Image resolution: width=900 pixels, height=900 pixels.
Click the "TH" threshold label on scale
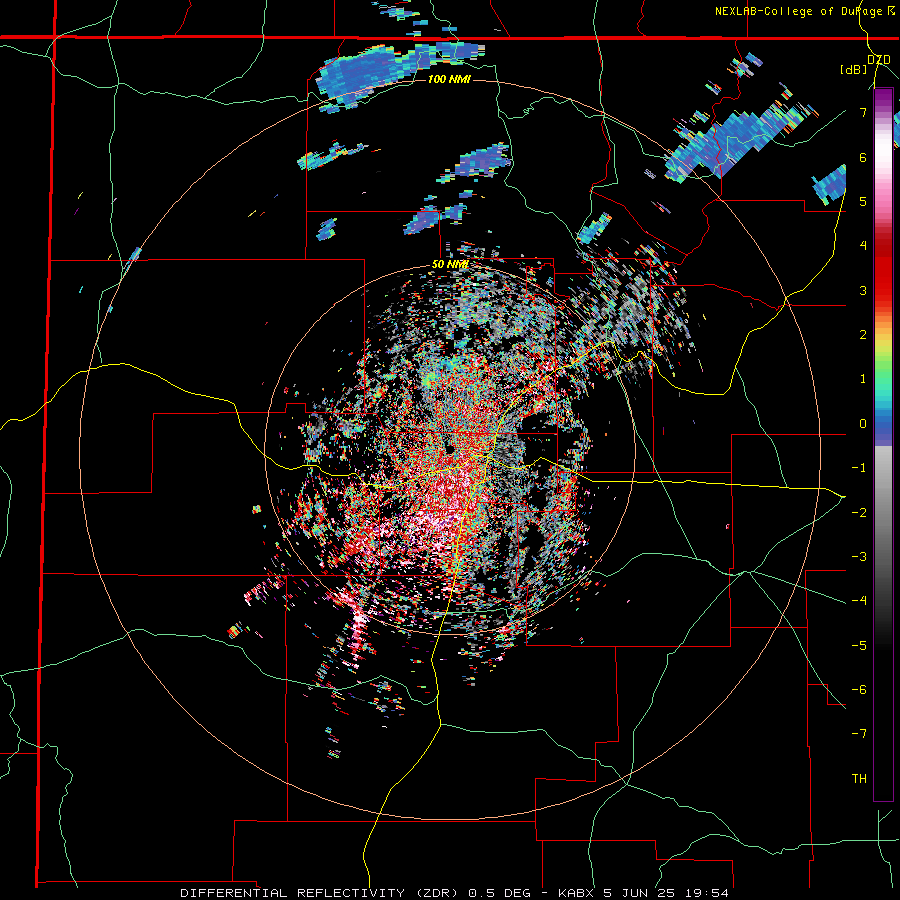tap(859, 779)
